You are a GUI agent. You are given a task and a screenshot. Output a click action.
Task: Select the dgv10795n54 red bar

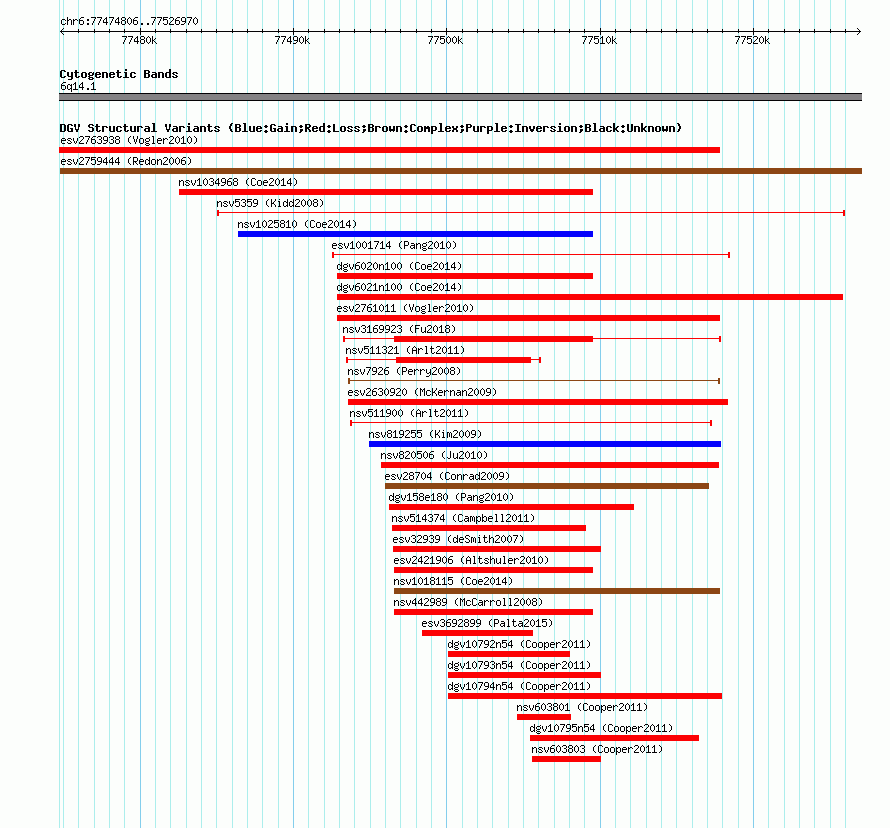click(x=615, y=738)
